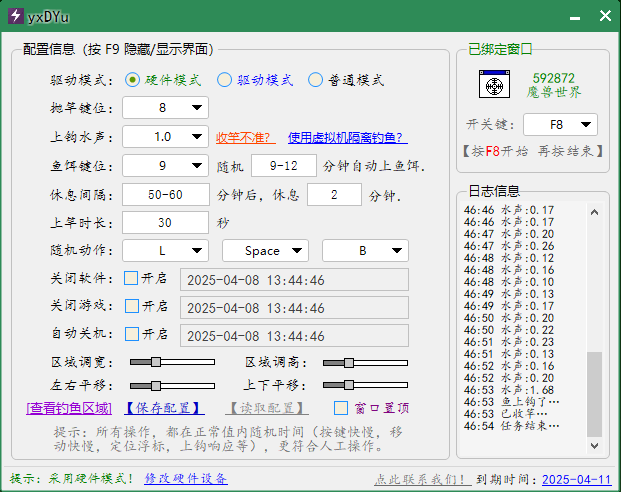The height and width of the screenshot is (492, 621).
Task: Click the yxDYu lightning app icon
Action: pyautogui.click(x=14, y=16)
